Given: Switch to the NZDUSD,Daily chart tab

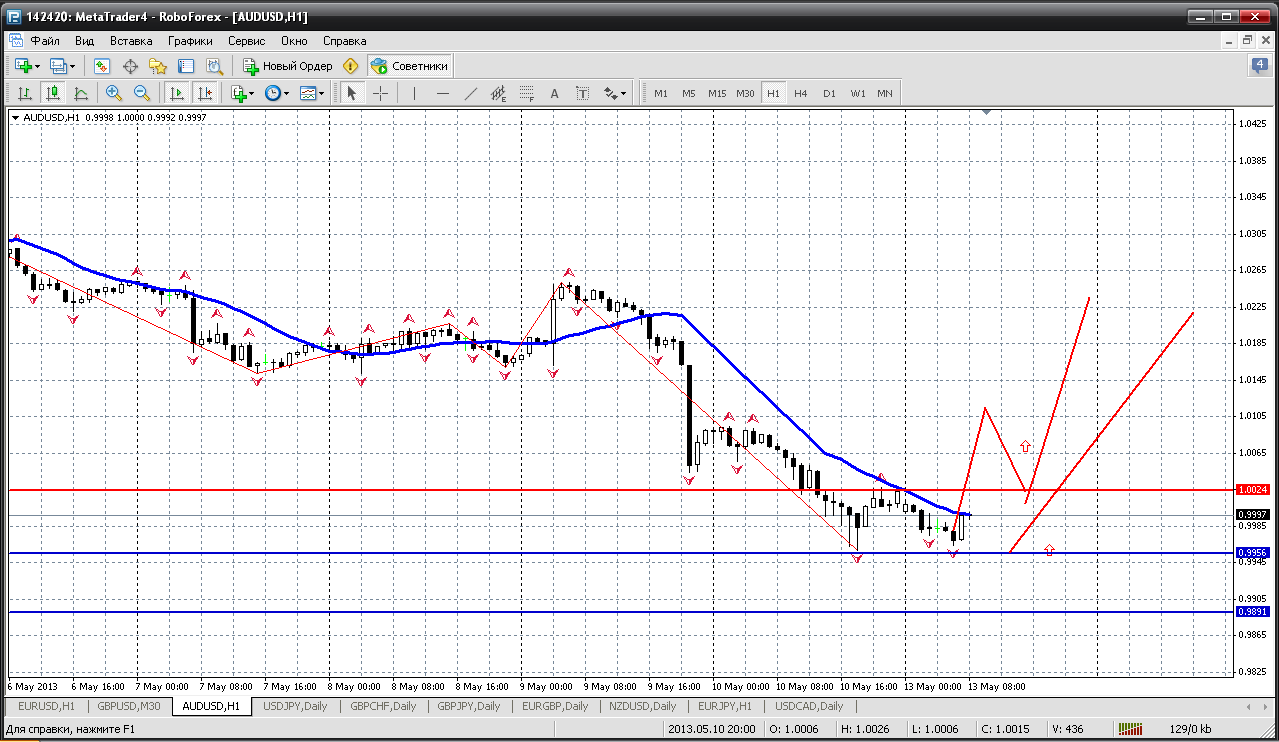Looking at the screenshot, I should 643,706.
